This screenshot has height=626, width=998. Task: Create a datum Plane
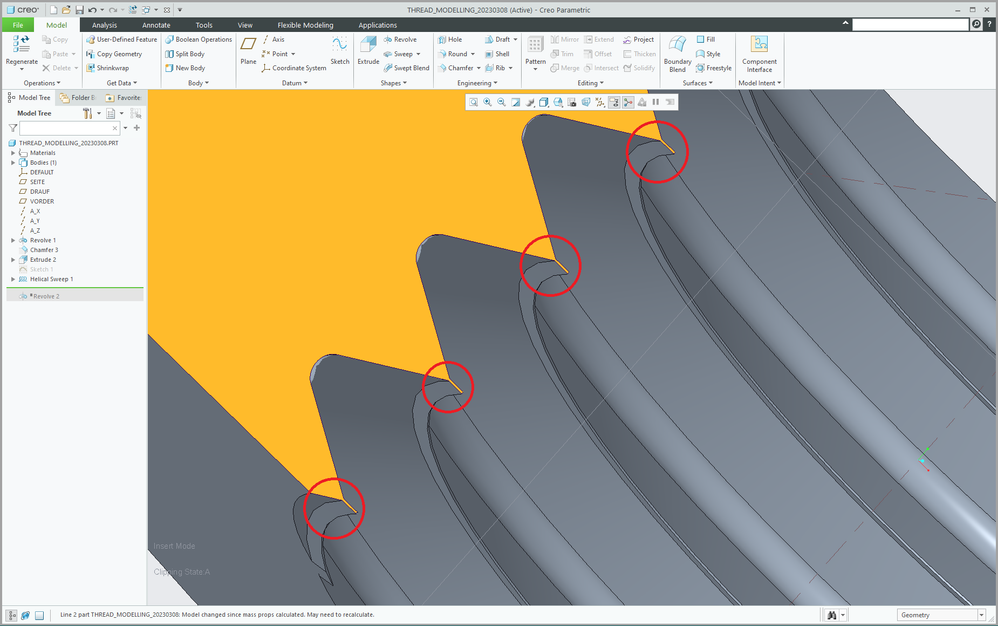[x=248, y=46]
